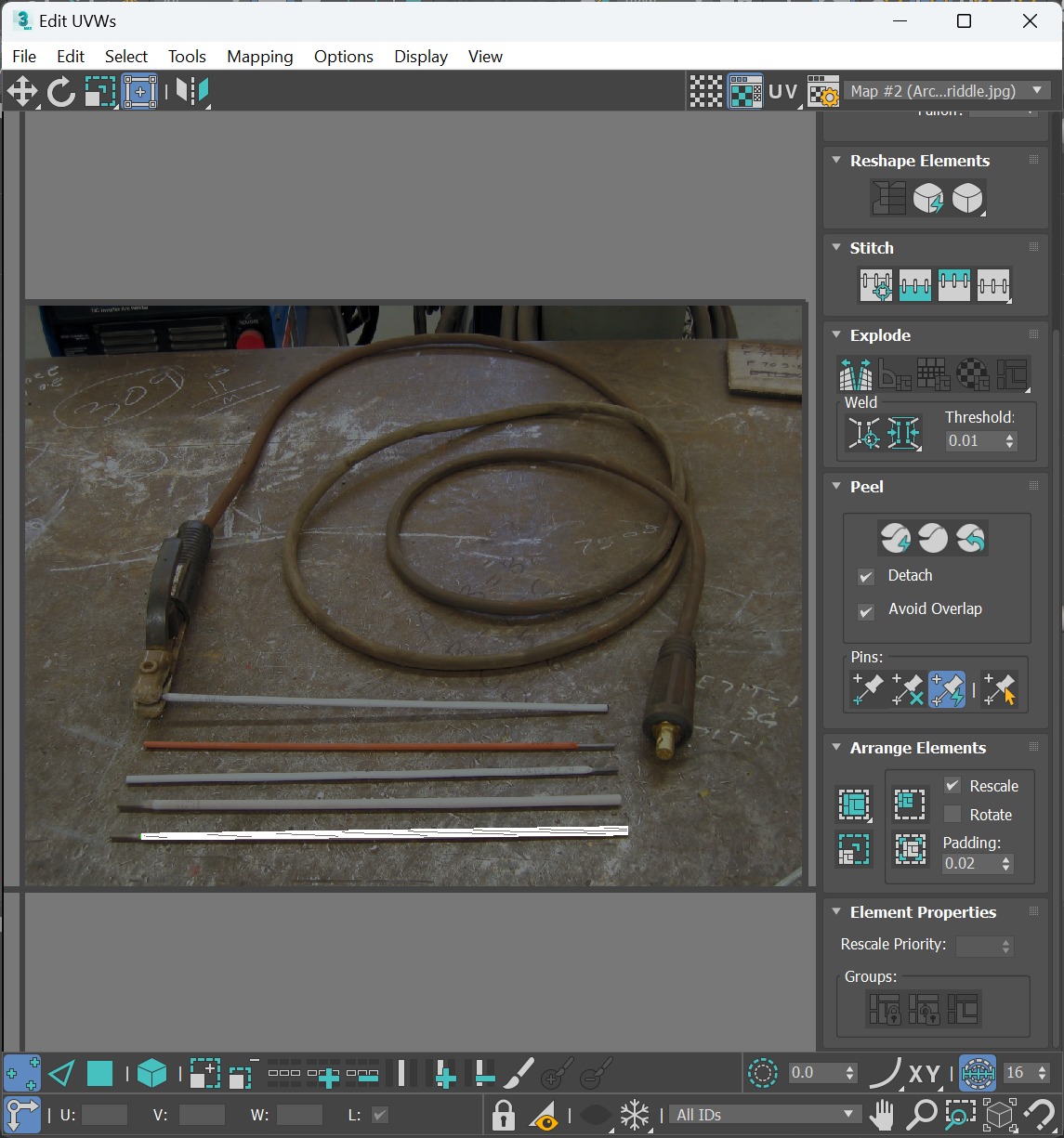
Task: Click Stitch to Source icon
Action: pos(954,285)
